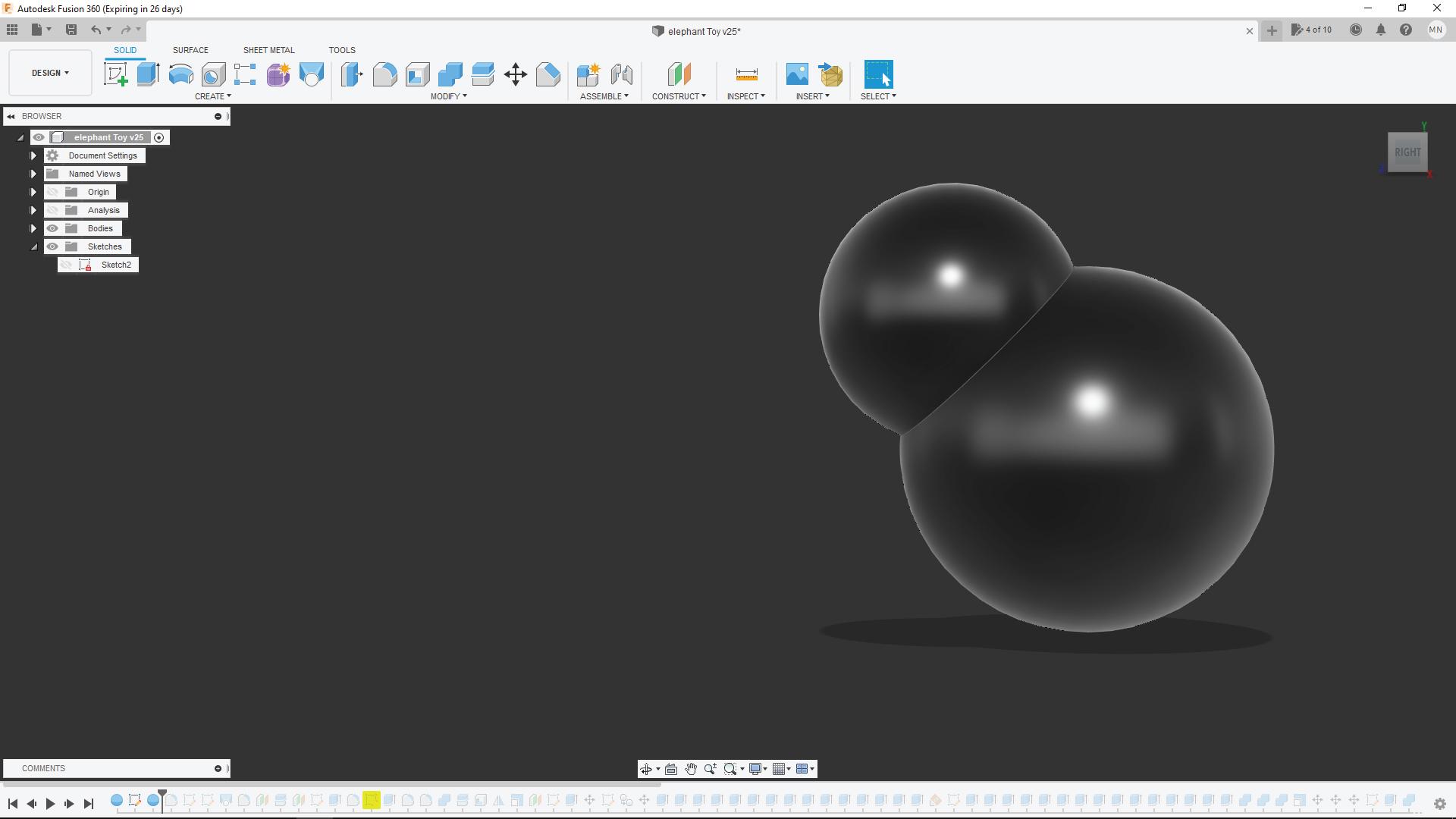Open the MODIFY menu label
Screen dimensions: 1456x819
(448, 96)
